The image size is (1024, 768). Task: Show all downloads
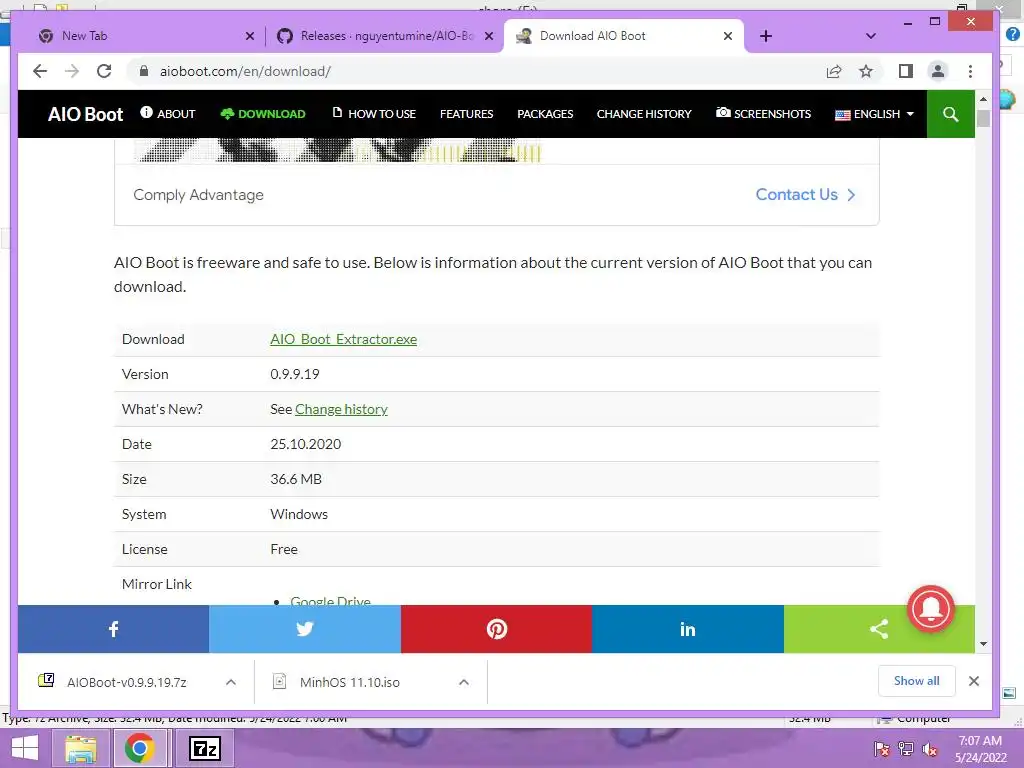pos(916,680)
